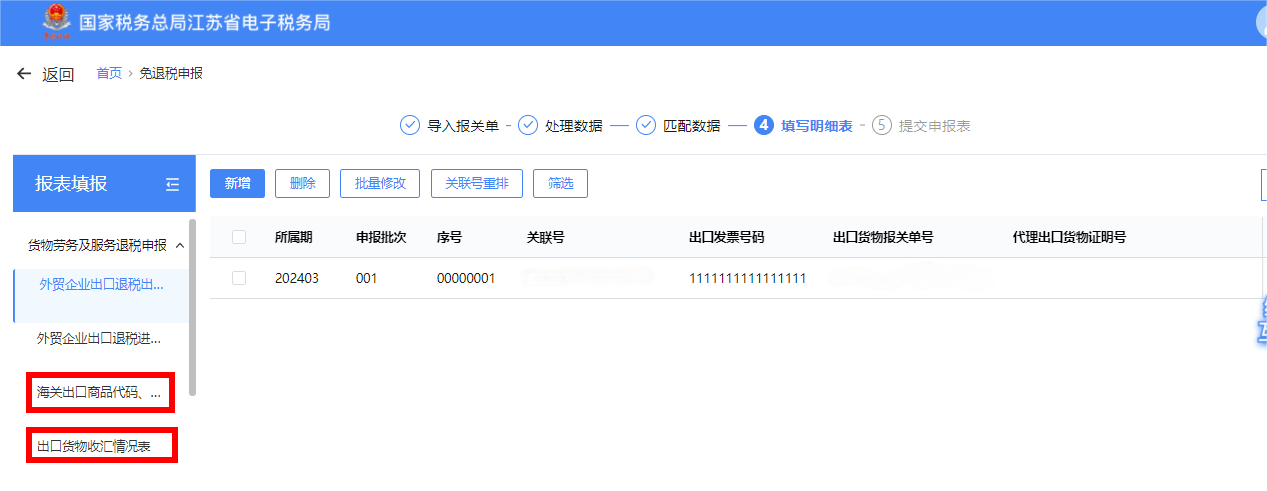Check the box for row 00000001
The width and height of the screenshot is (1267, 491).
tap(239, 278)
